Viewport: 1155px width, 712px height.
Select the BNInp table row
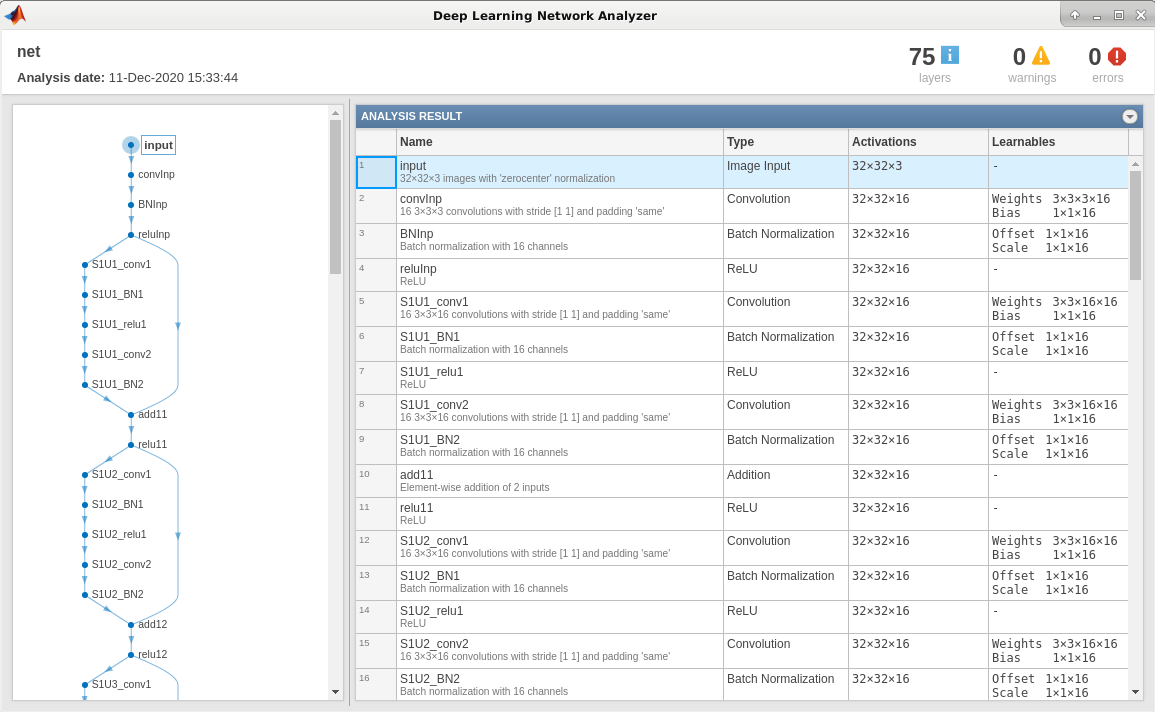742,241
